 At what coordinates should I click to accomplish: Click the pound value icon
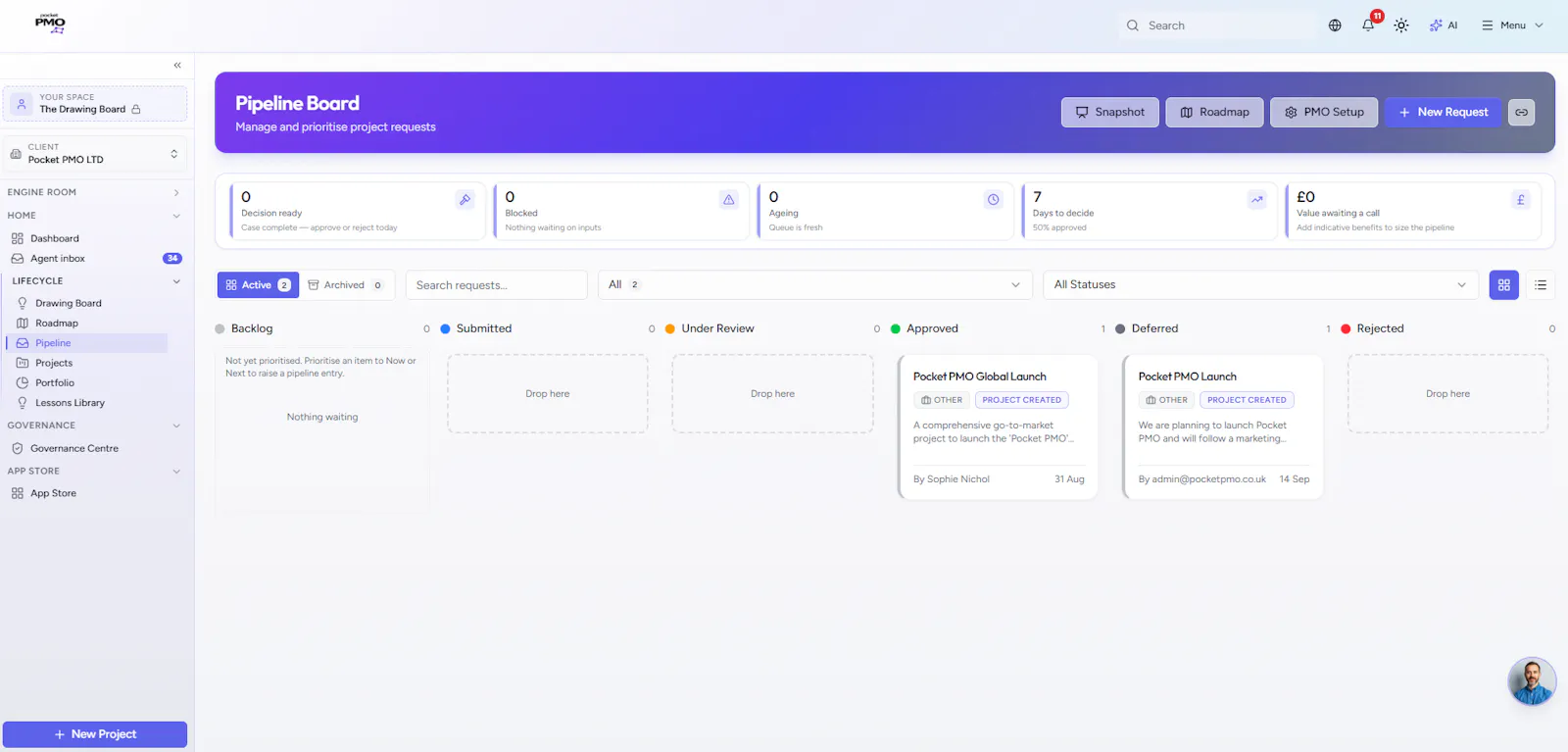pos(1521,200)
